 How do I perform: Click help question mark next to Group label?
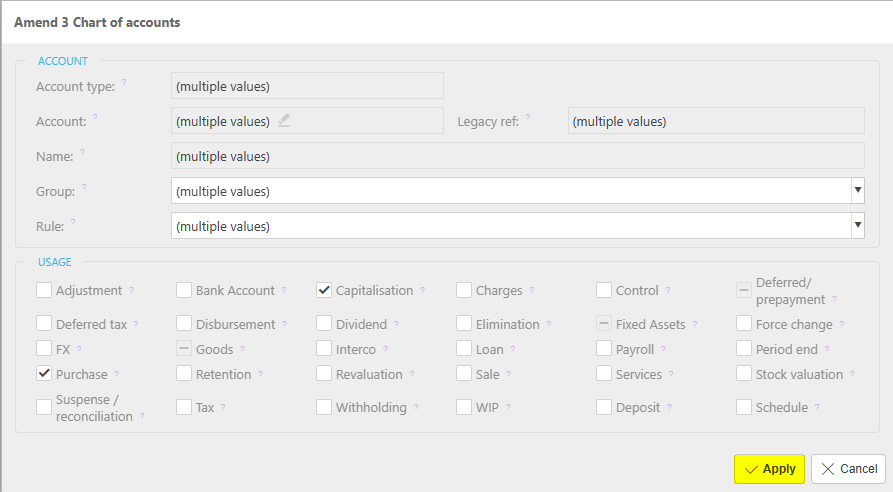click(x=85, y=187)
